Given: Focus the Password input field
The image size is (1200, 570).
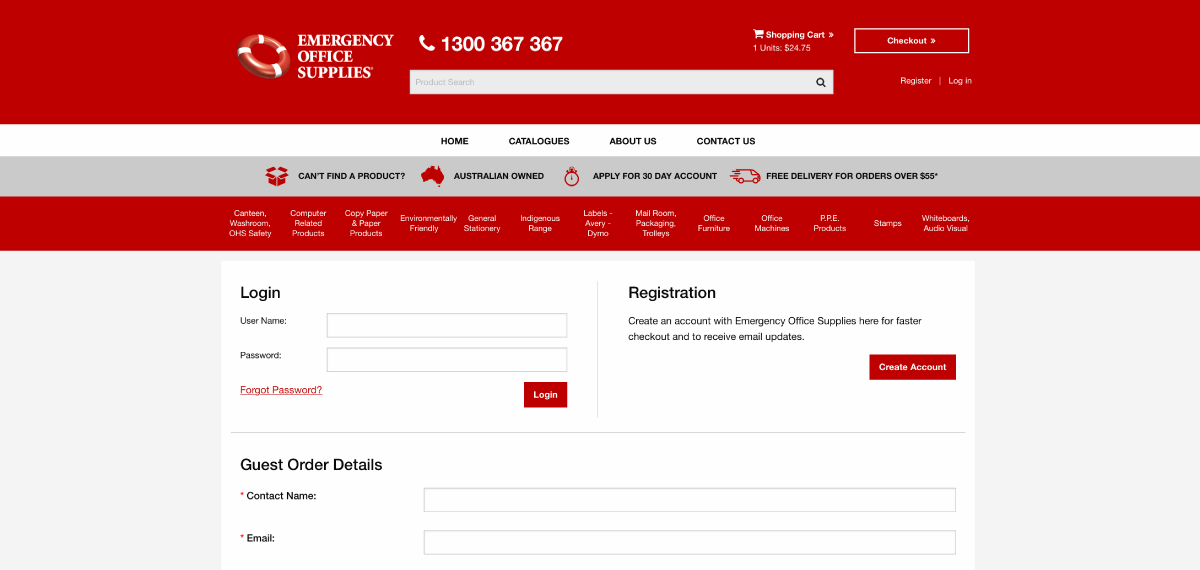Looking at the screenshot, I should (x=447, y=360).
